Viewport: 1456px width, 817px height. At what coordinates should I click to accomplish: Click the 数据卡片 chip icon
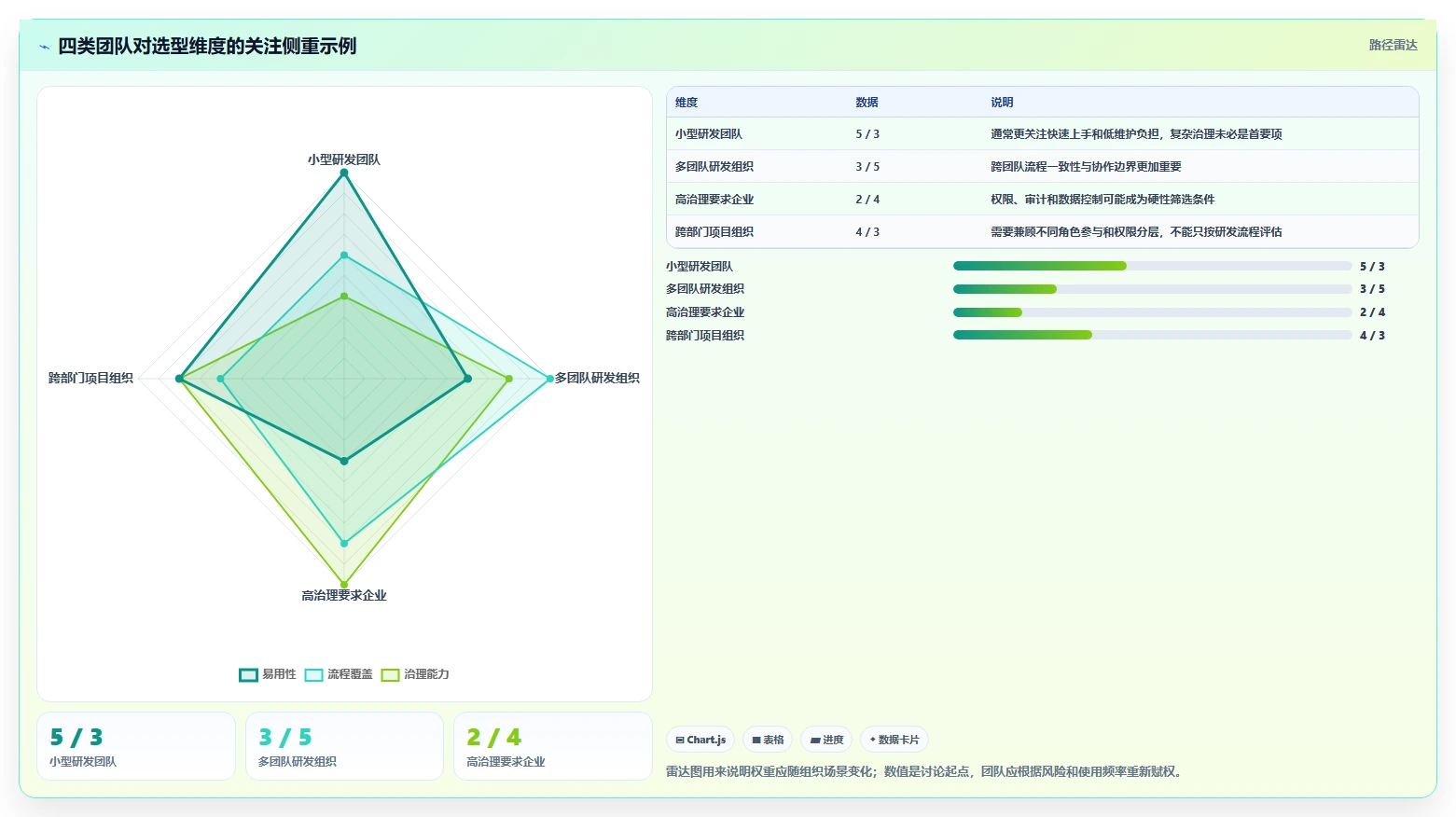click(873, 740)
